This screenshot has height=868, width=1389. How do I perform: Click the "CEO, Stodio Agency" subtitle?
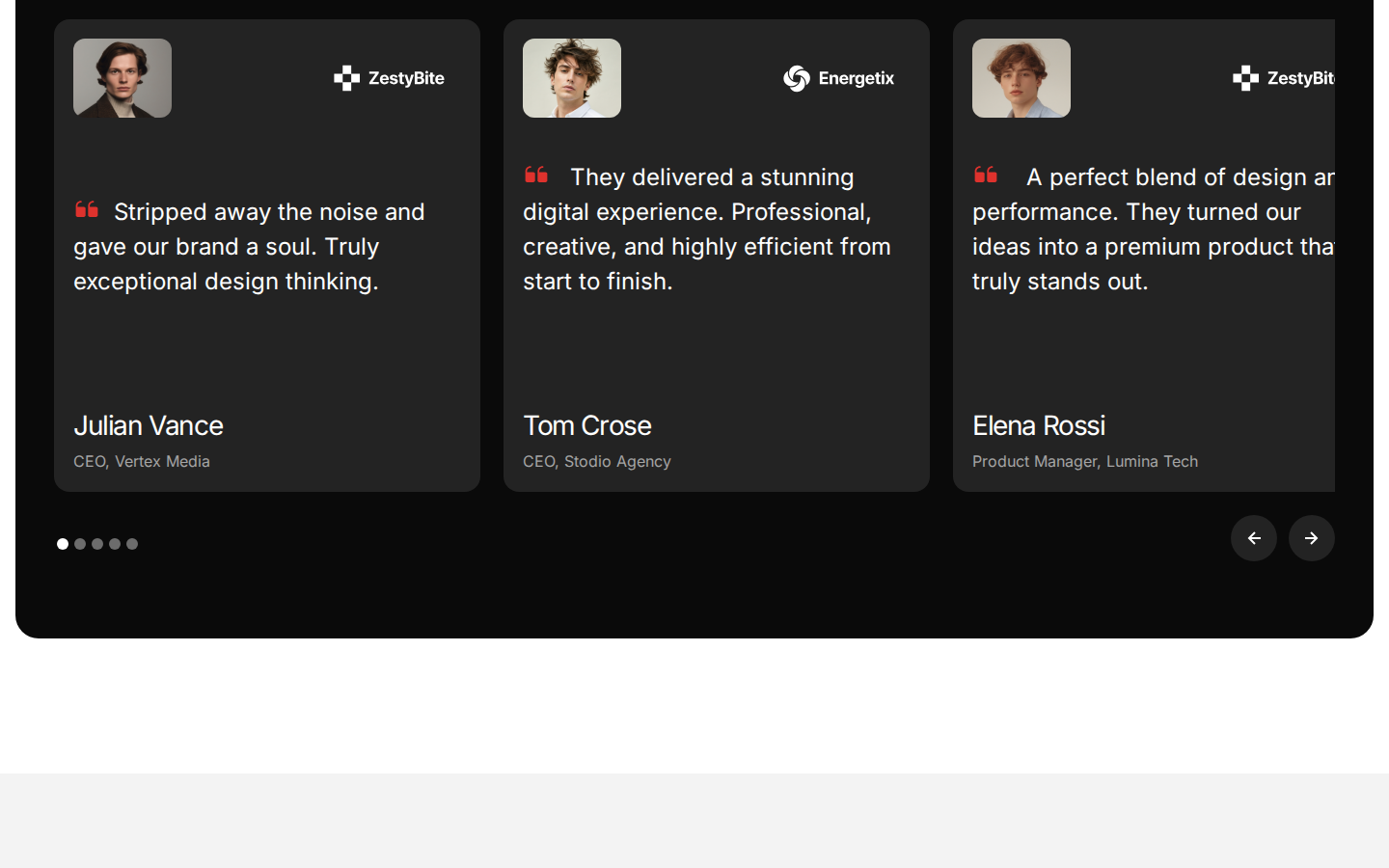pyautogui.click(x=597, y=462)
